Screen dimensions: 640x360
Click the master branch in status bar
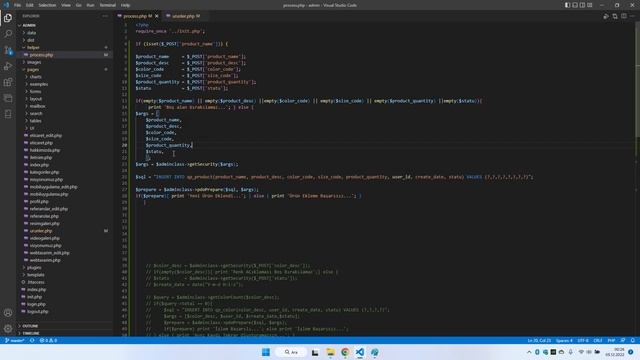coord(15,340)
